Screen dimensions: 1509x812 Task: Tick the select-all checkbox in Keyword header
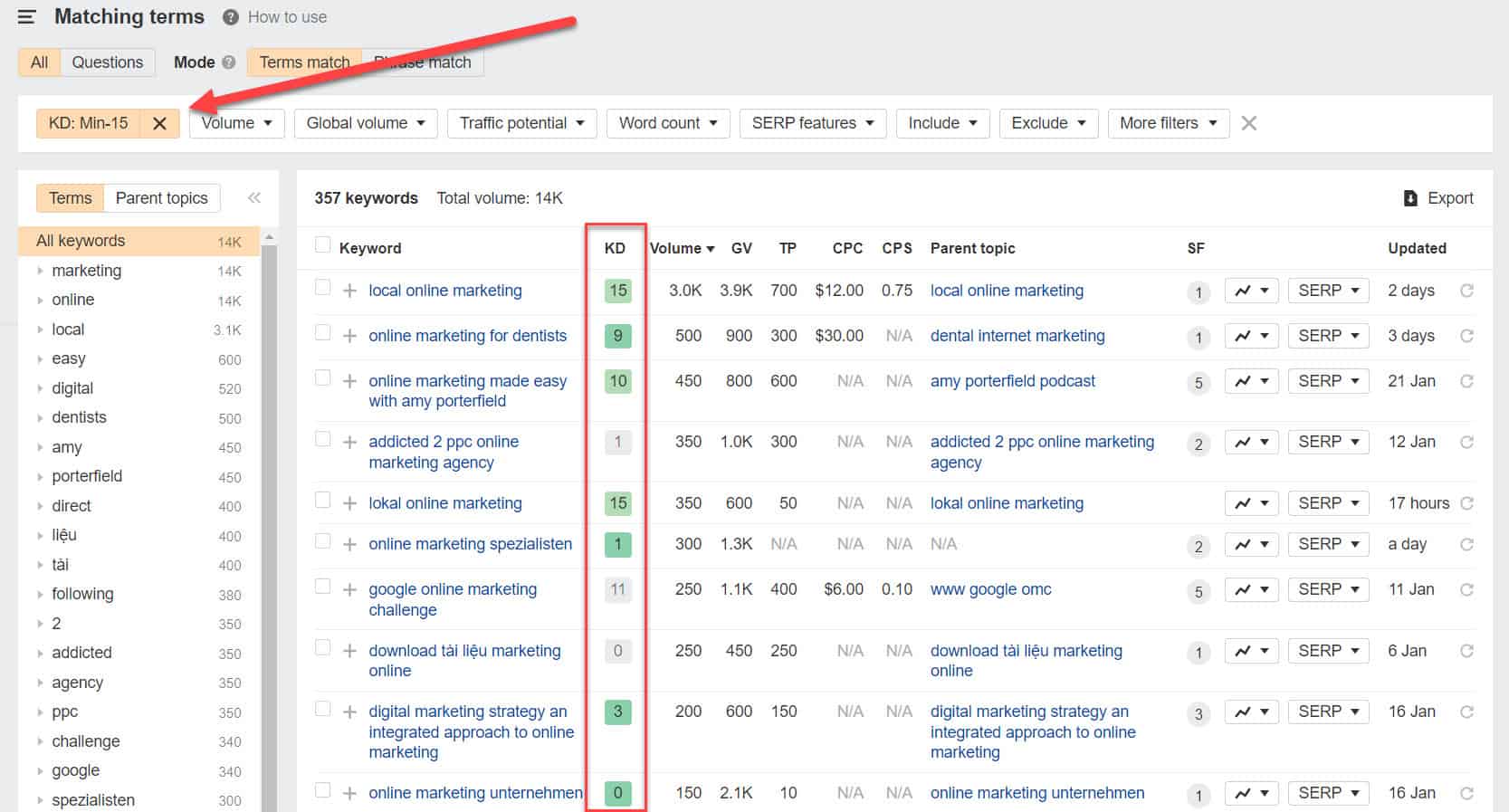pyautogui.click(x=322, y=244)
